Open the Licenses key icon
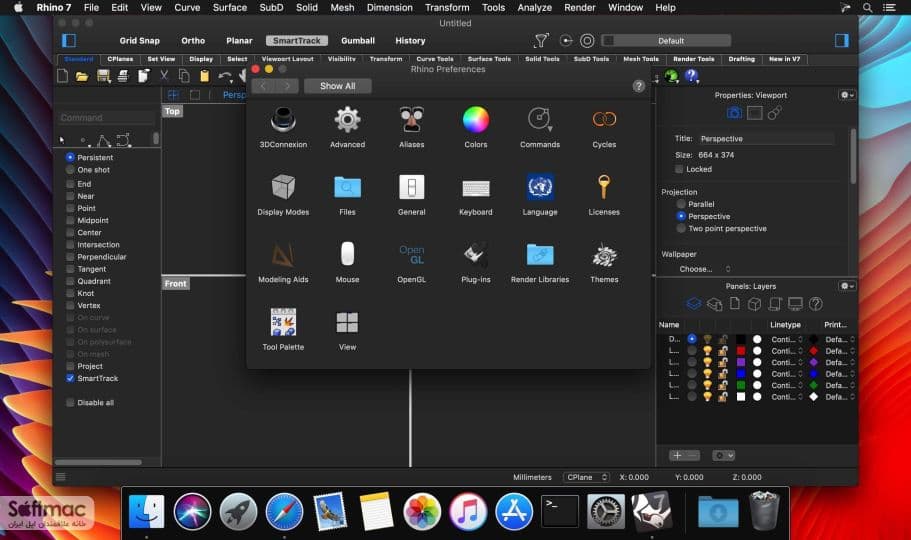This screenshot has height=540, width=911. pyautogui.click(x=604, y=187)
